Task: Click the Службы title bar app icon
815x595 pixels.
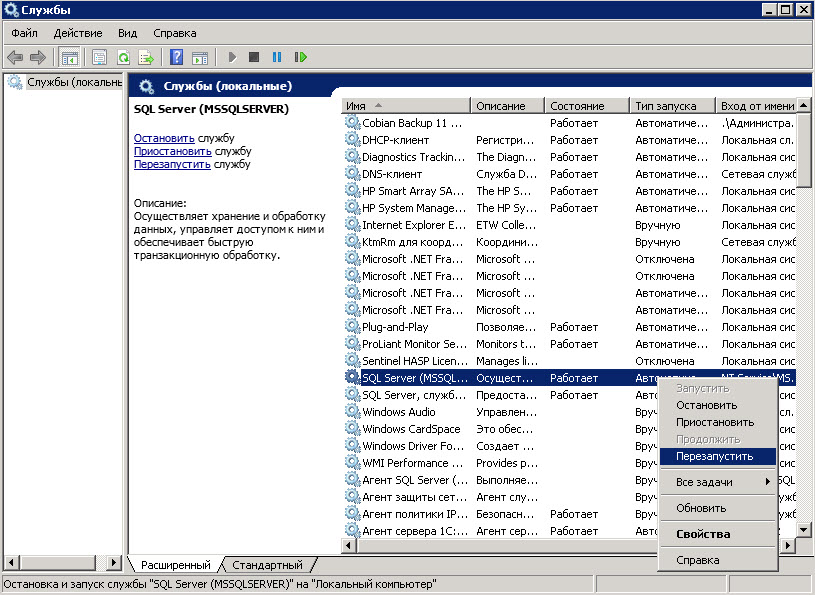Action: [11, 10]
